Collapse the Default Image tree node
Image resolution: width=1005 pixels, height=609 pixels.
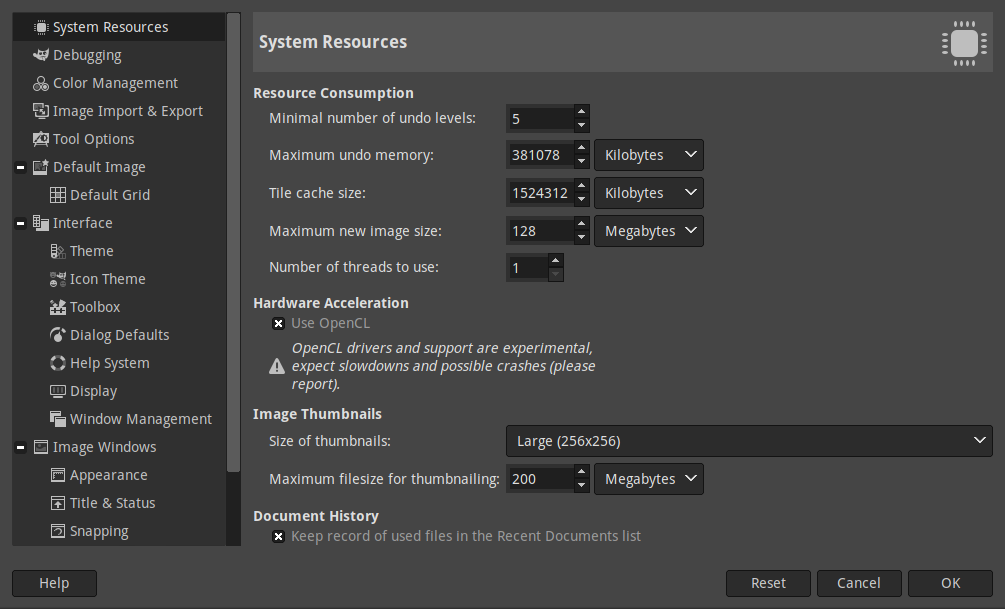point(21,167)
